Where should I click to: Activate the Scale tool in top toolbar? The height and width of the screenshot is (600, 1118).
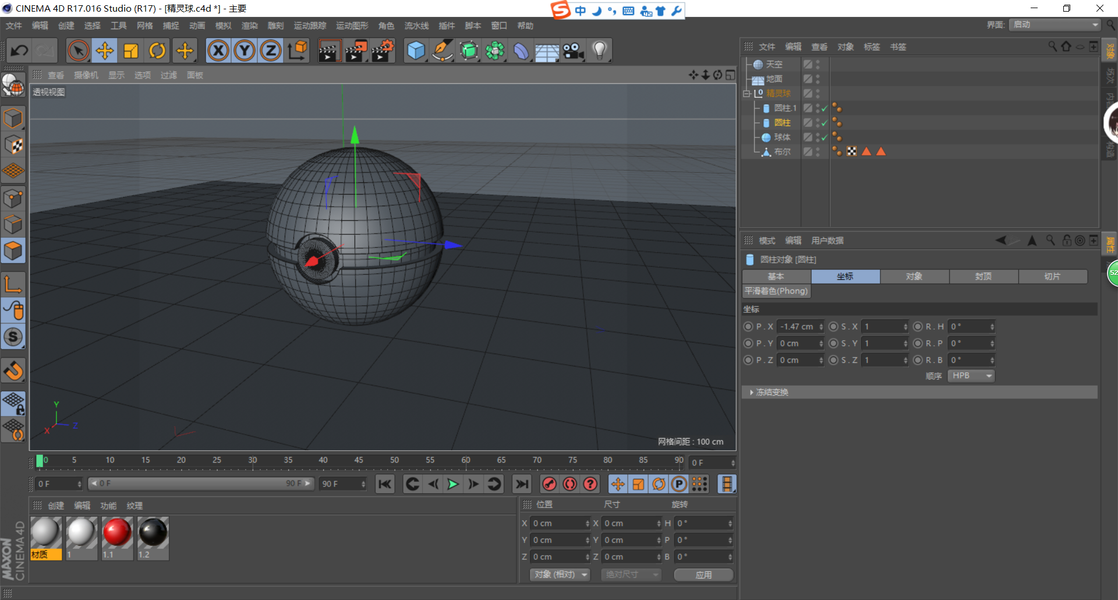click(131, 51)
